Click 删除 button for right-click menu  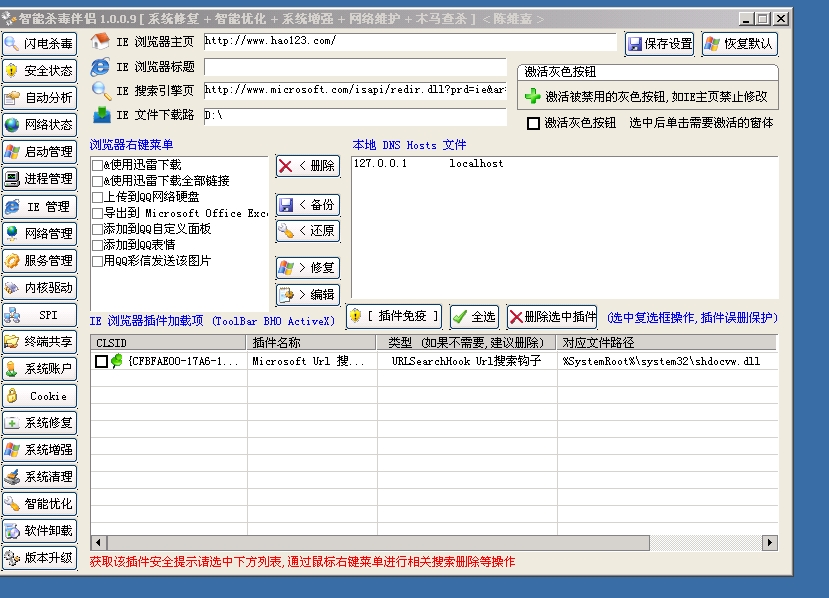tap(308, 166)
